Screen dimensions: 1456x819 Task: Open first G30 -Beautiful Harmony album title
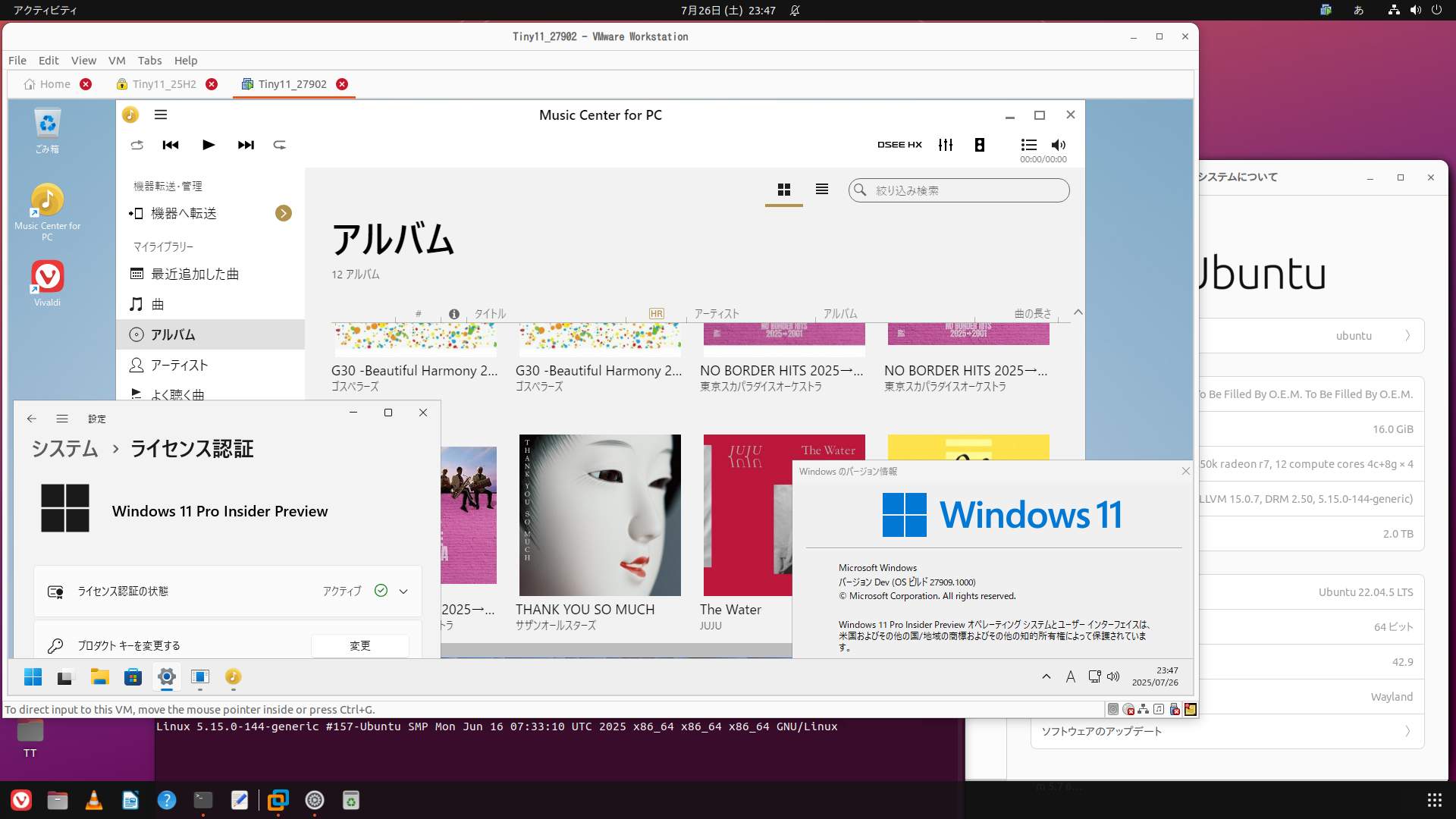pyautogui.click(x=414, y=371)
